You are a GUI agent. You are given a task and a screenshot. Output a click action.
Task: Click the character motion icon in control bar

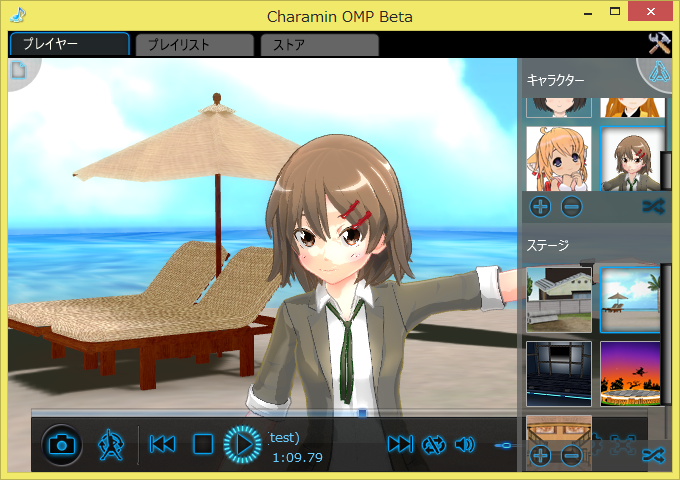[111, 444]
